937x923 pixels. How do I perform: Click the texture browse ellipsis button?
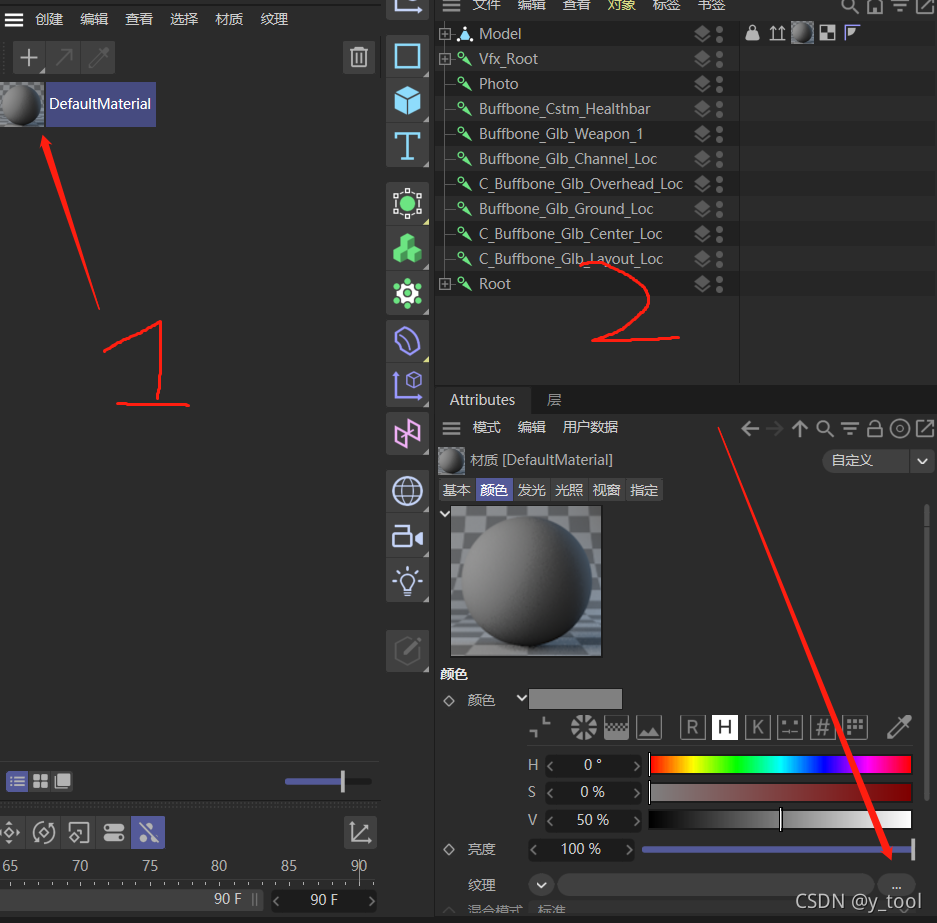coord(896,885)
